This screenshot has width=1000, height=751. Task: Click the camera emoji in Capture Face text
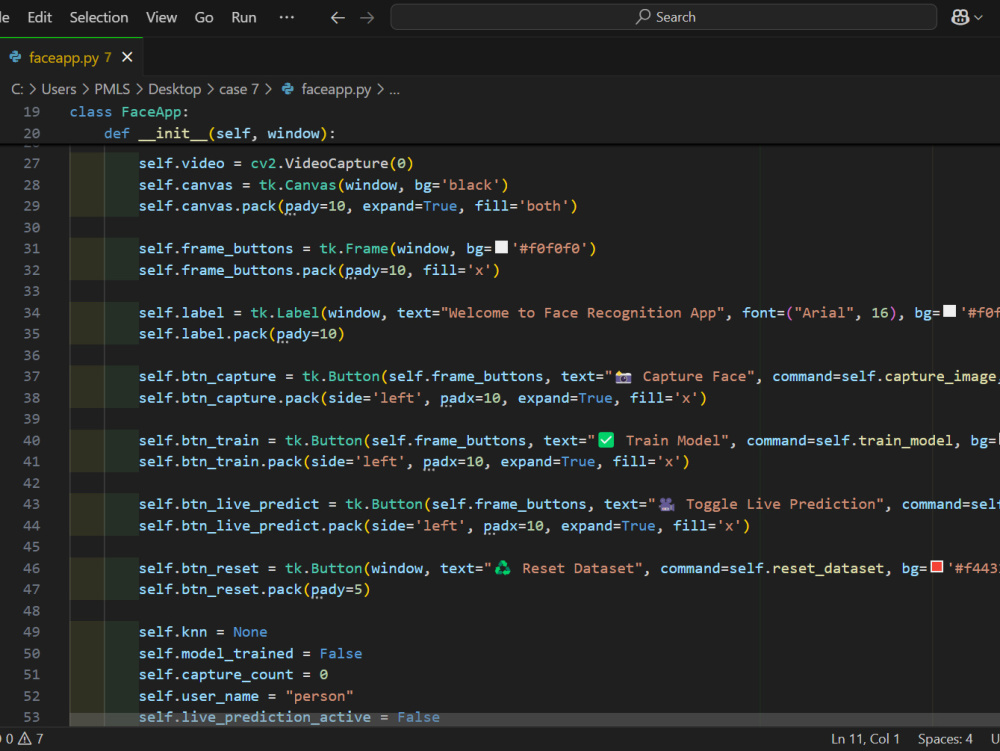tap(623, 377)
